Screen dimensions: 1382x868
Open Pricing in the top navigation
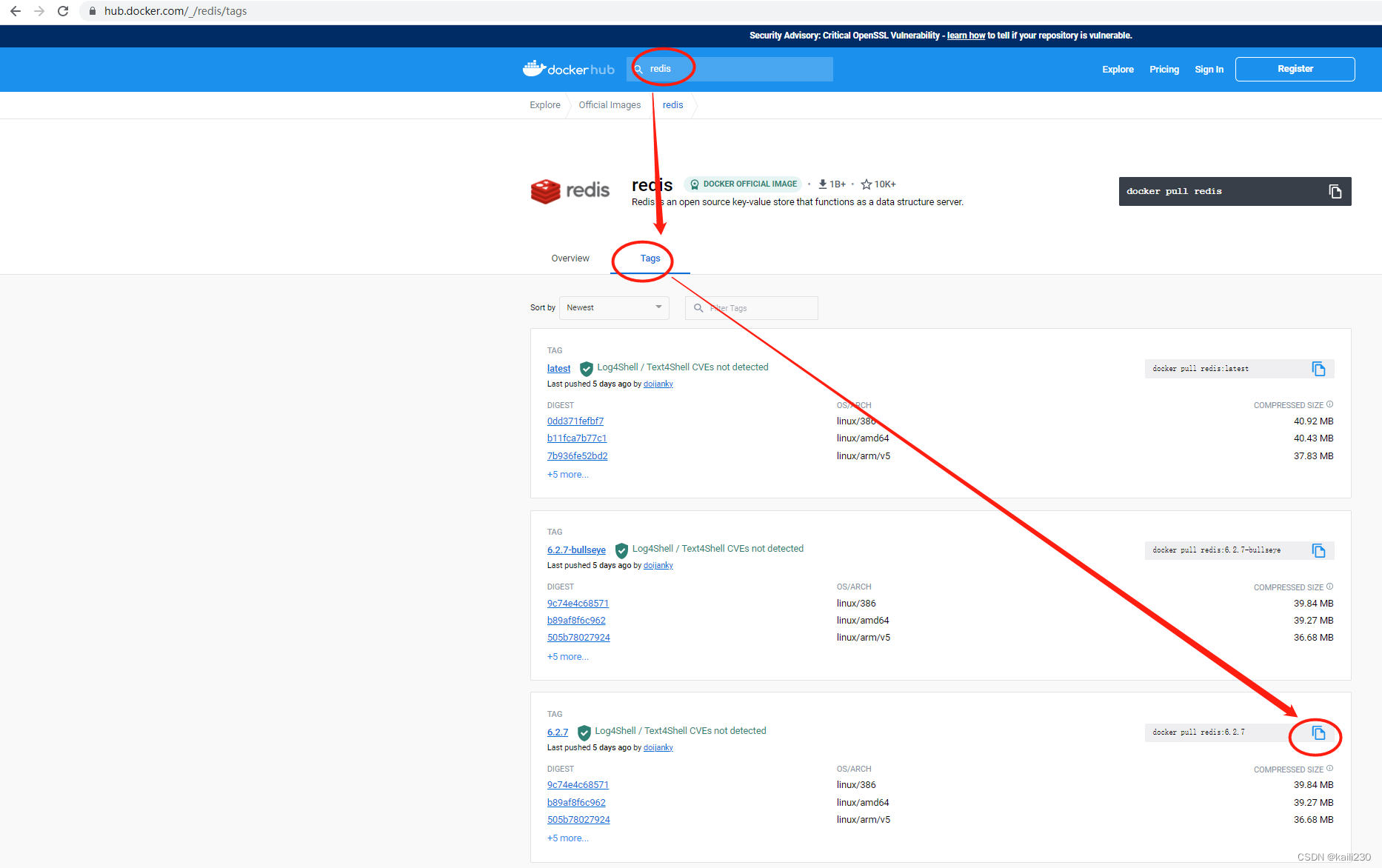coord(1164,70)
